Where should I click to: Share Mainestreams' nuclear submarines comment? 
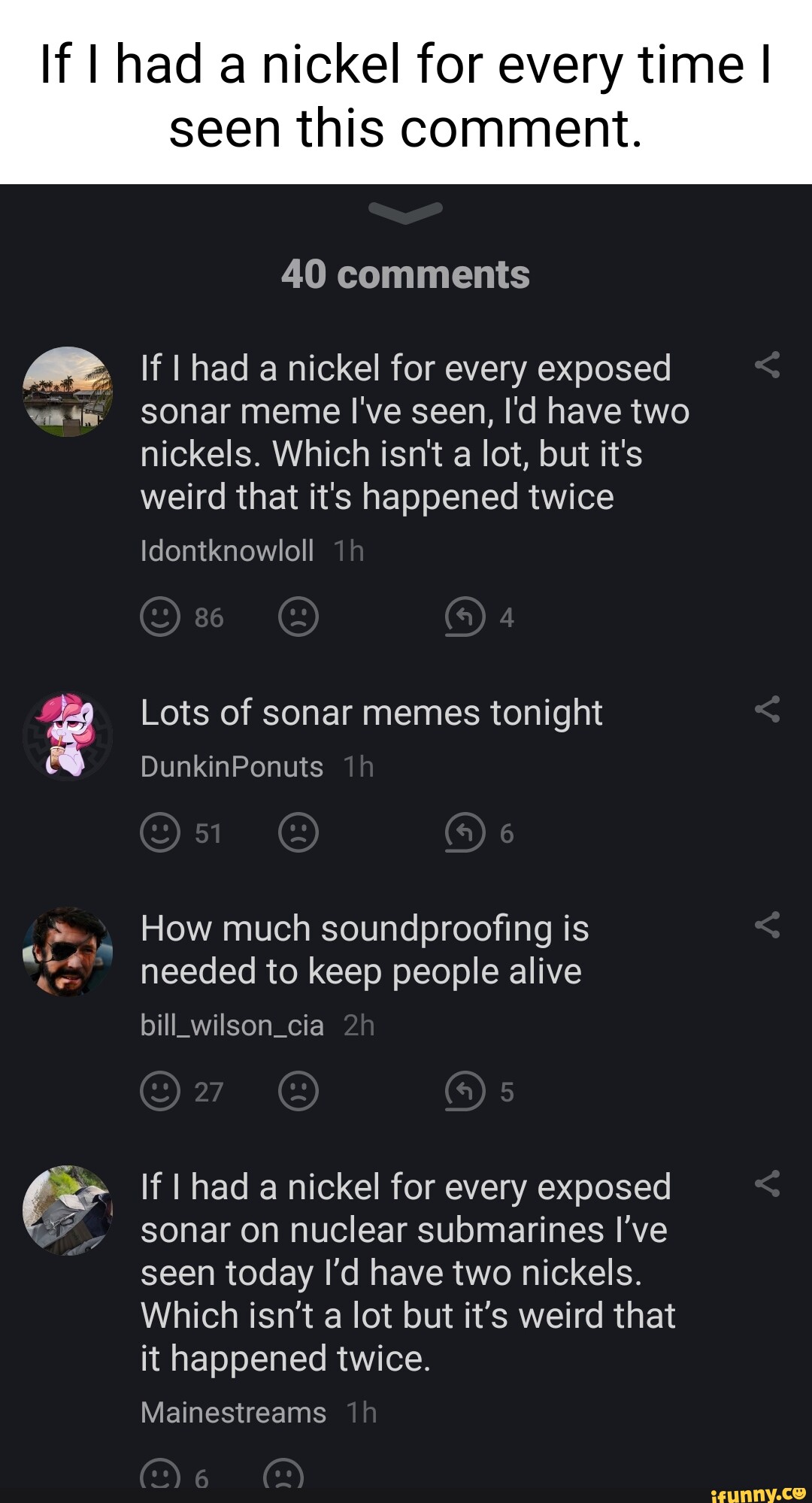click(x=767, y=1183)
